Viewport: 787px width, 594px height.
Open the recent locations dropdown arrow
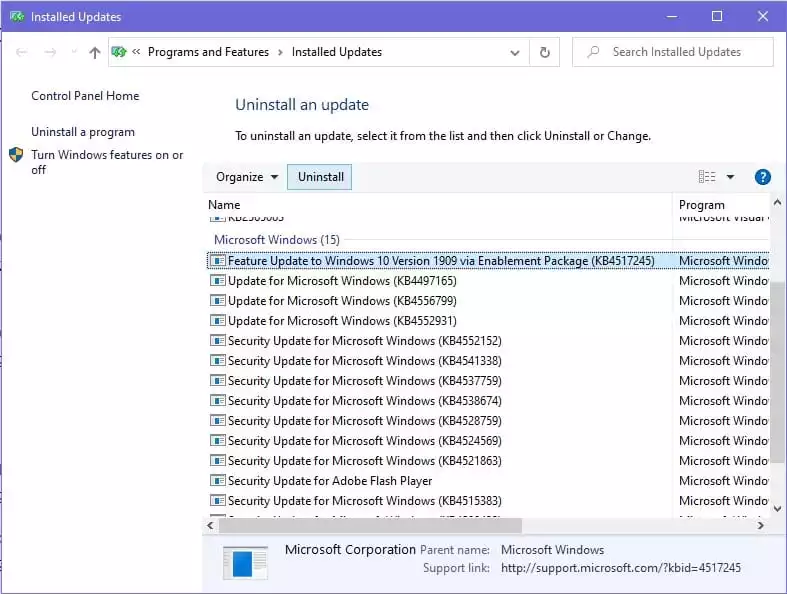click(x=74, y=52)
